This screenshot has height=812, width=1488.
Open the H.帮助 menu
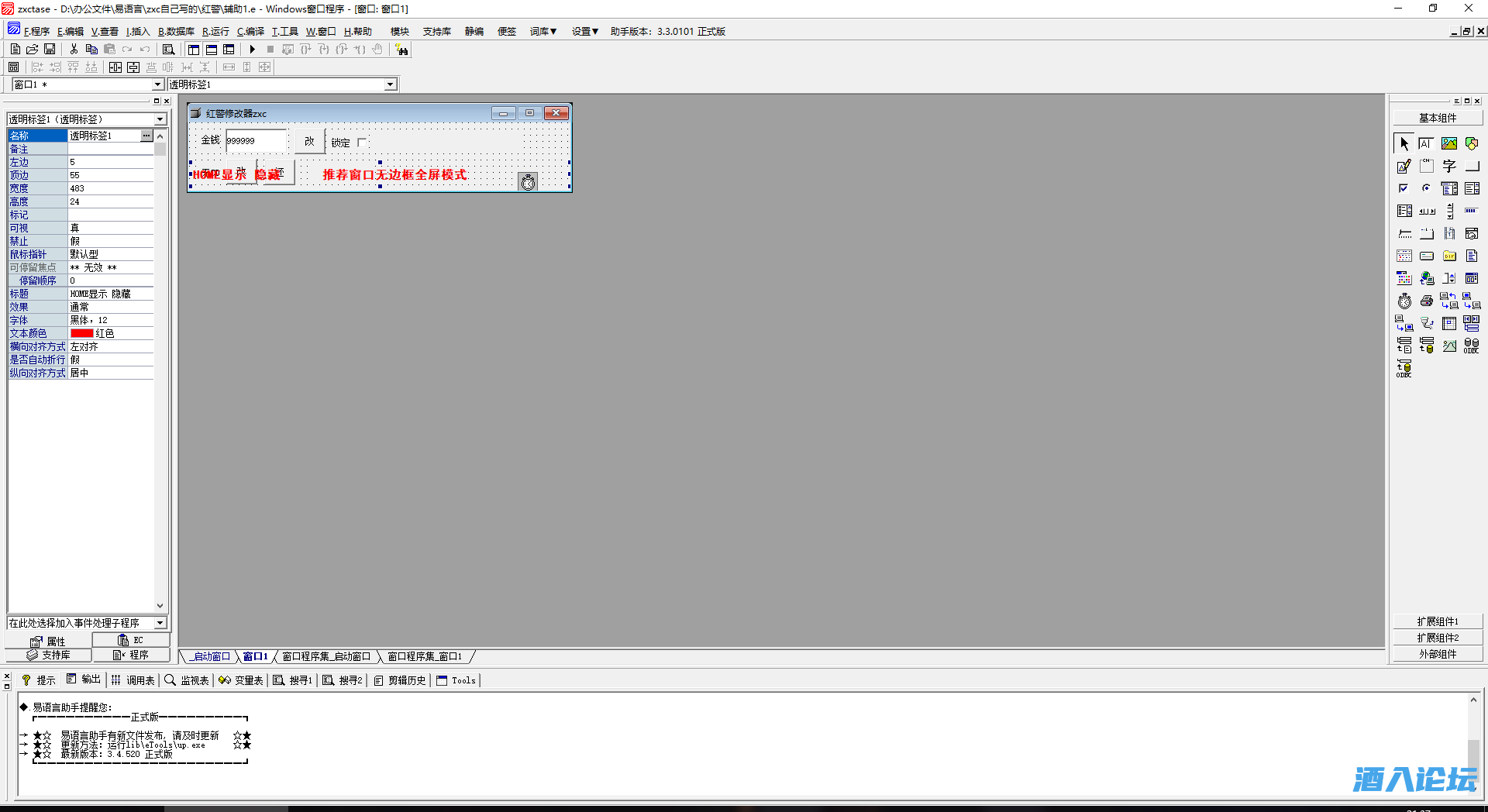pos(358,32)
